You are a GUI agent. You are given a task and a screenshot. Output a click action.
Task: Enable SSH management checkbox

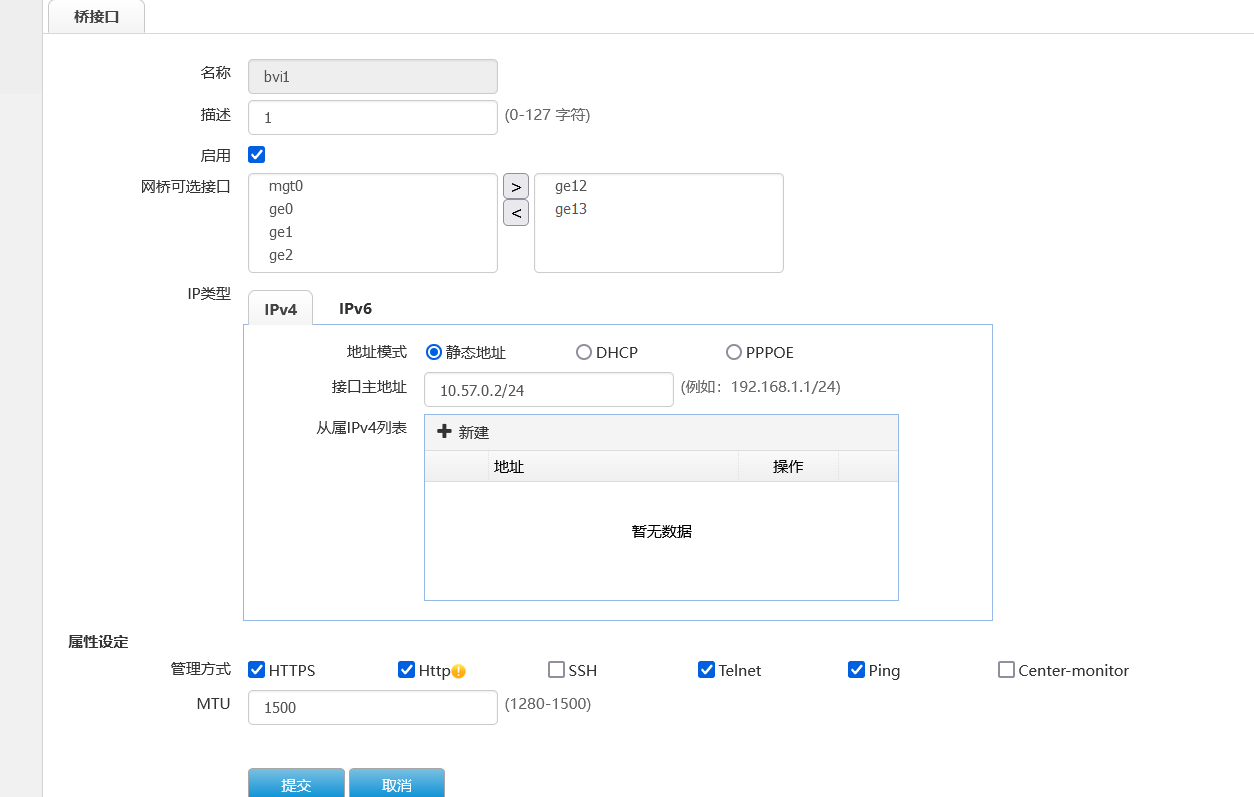tap(556, 670)
